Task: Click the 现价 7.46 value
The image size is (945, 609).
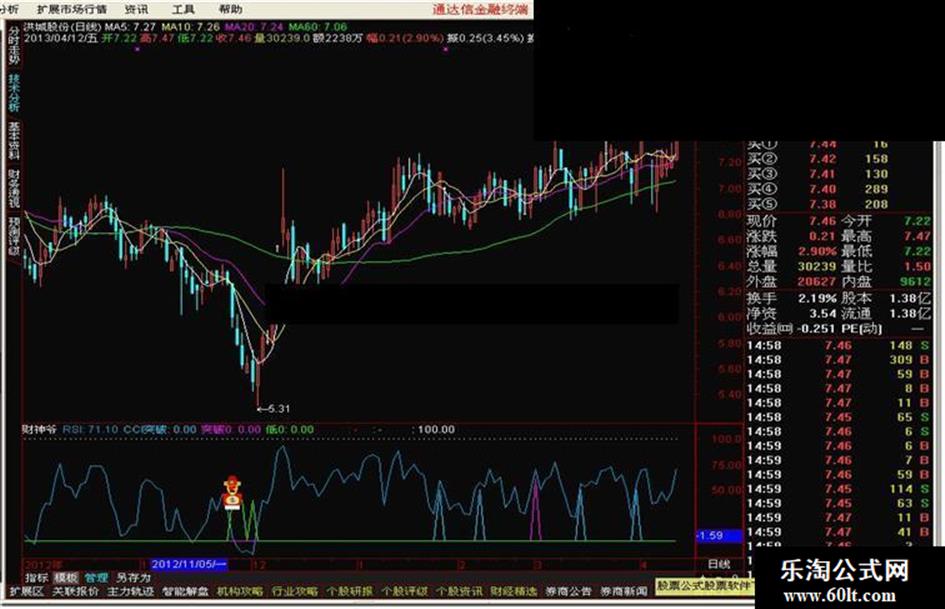Action: tap(822, 221)
